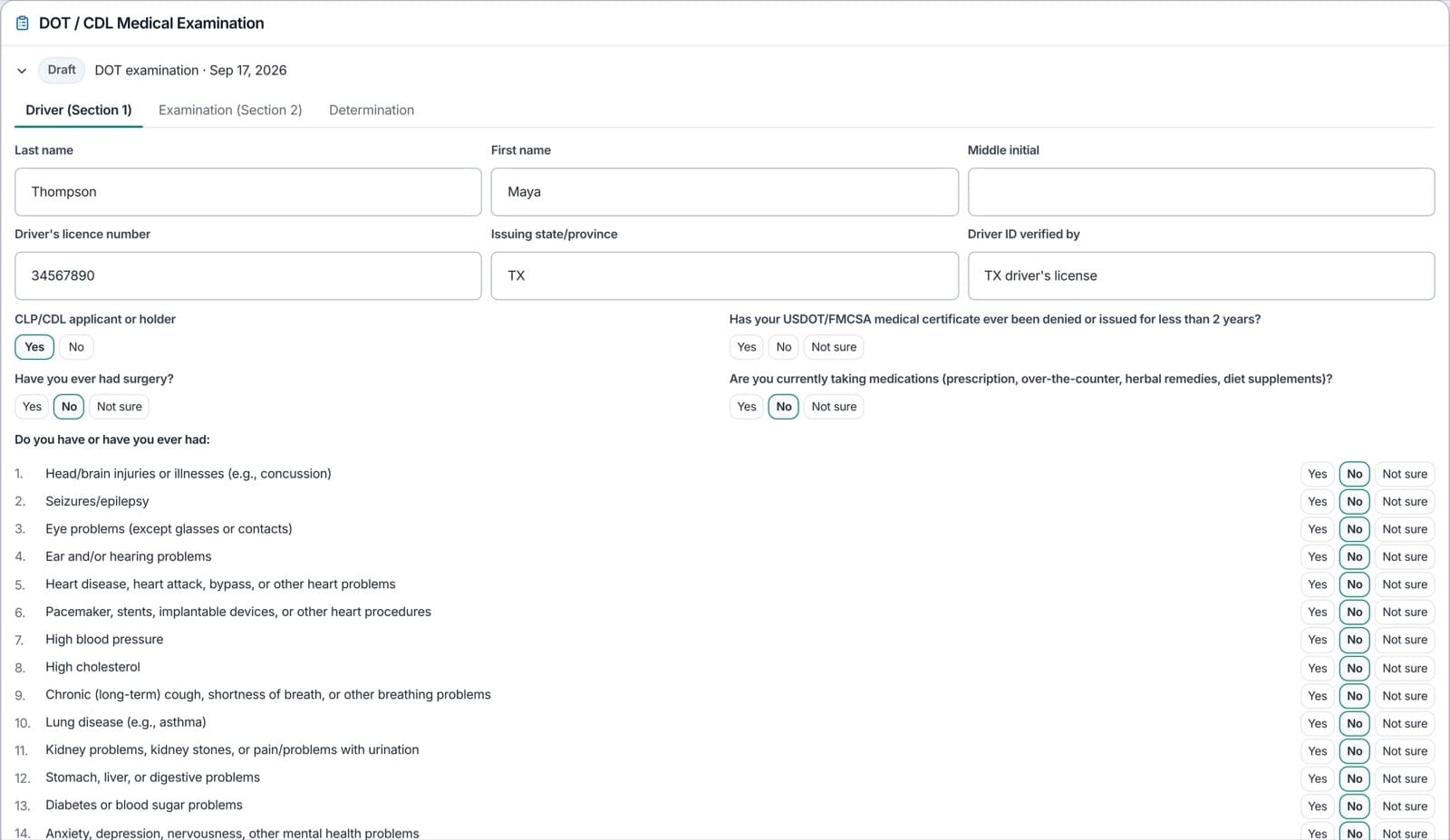Focus the Last name field containing Thompson
Screen dimensions: 1450x840
[248, 192]
